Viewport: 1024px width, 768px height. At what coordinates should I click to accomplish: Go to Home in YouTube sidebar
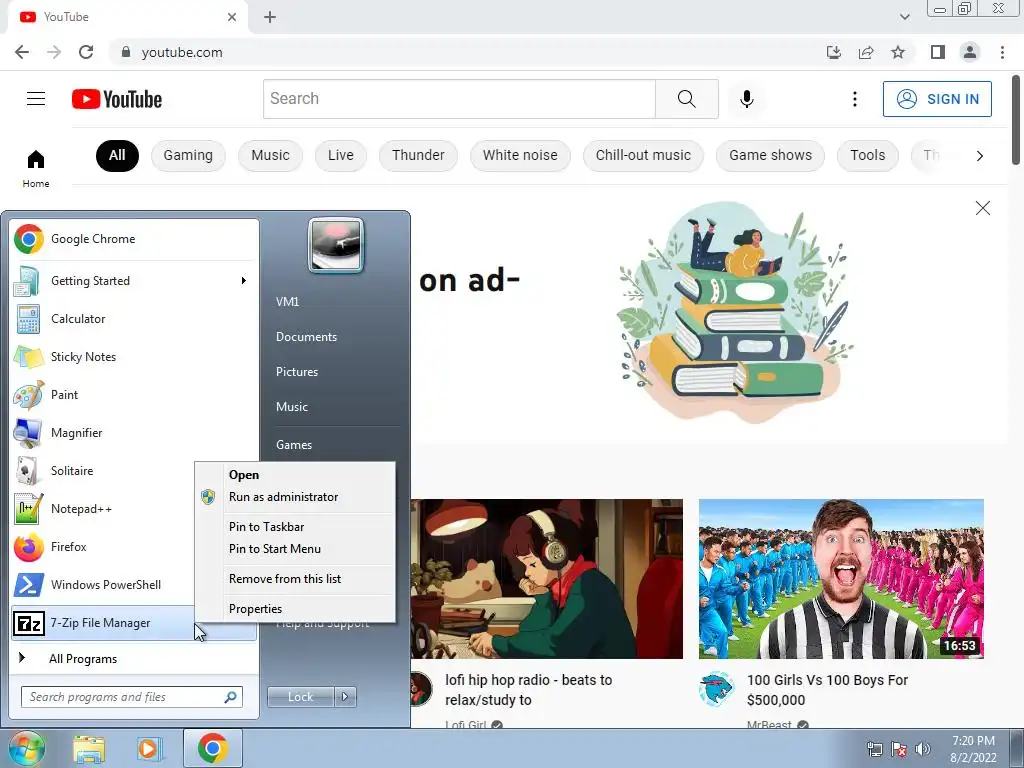(x=36, y=168)
